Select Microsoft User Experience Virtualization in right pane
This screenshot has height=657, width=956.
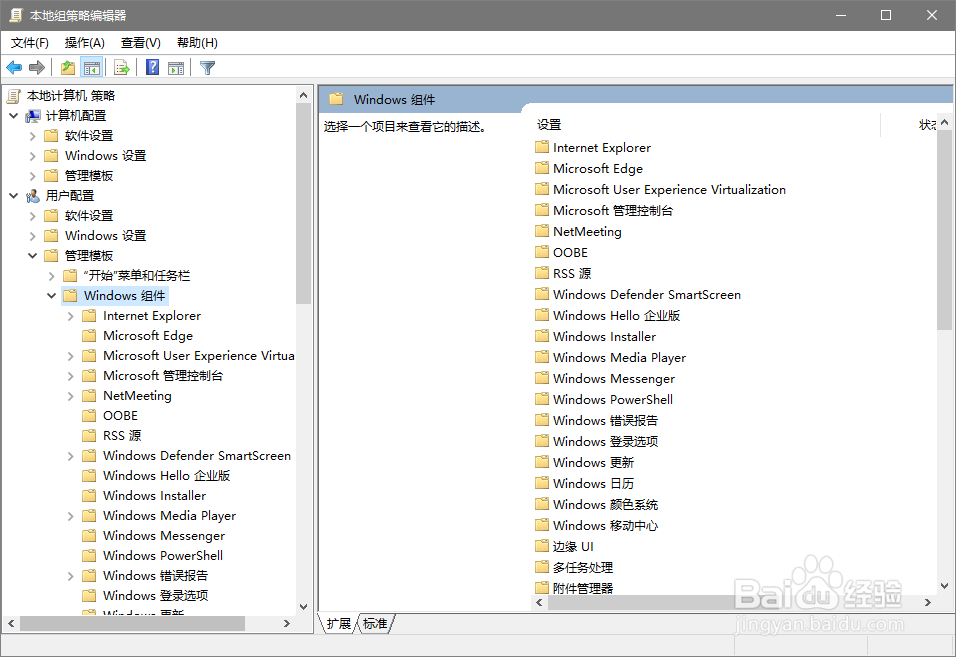pos(669,190)
